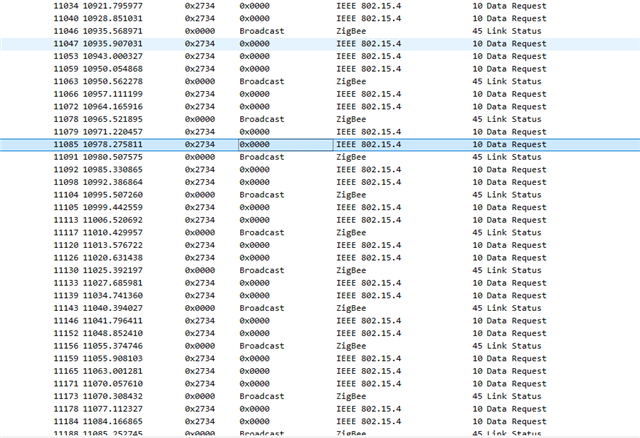Select Link Status packet 11156
This screenshot has width=640, height=438.
tap(320, 346)
